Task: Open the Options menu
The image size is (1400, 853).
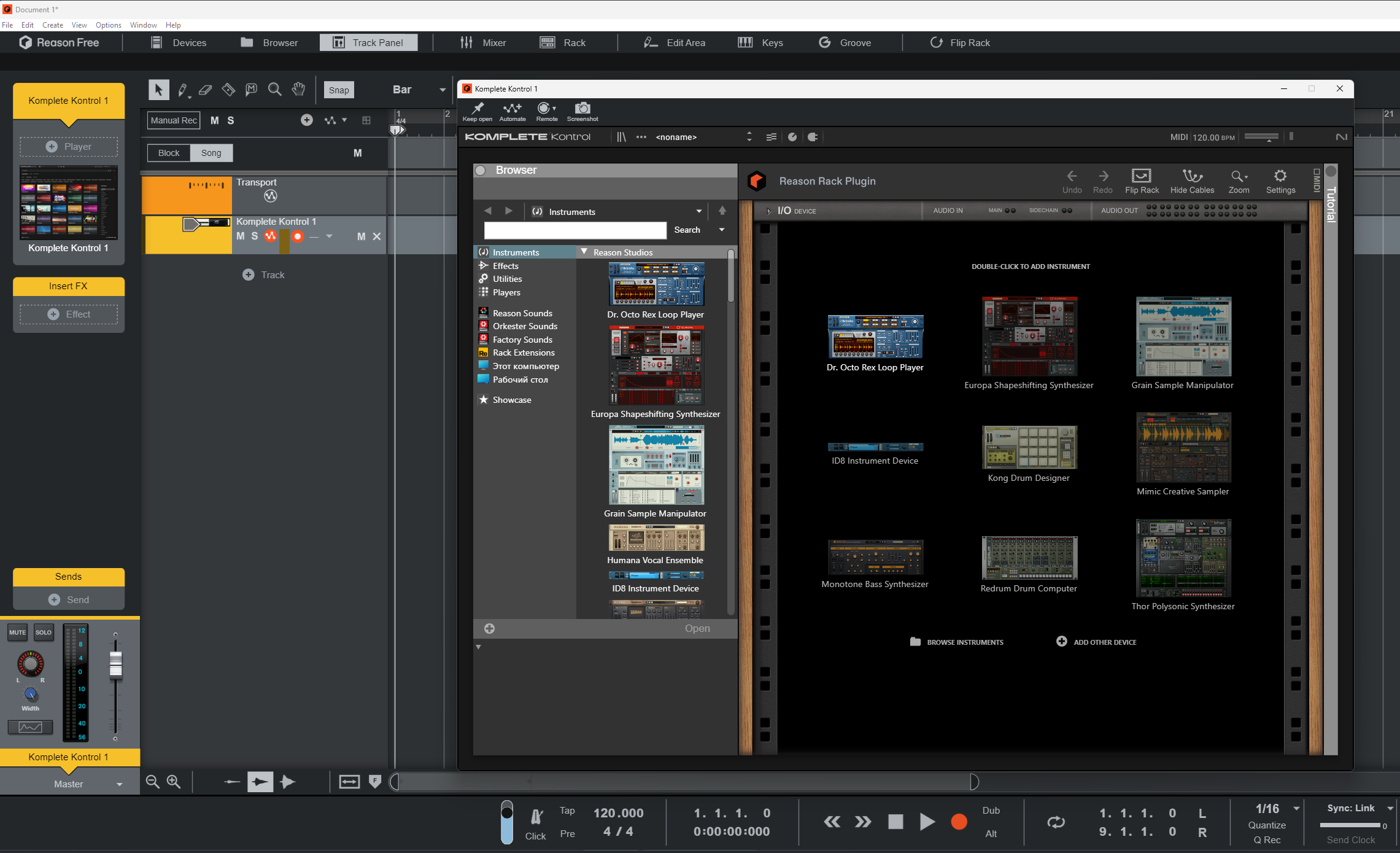Action: (109, 25)
